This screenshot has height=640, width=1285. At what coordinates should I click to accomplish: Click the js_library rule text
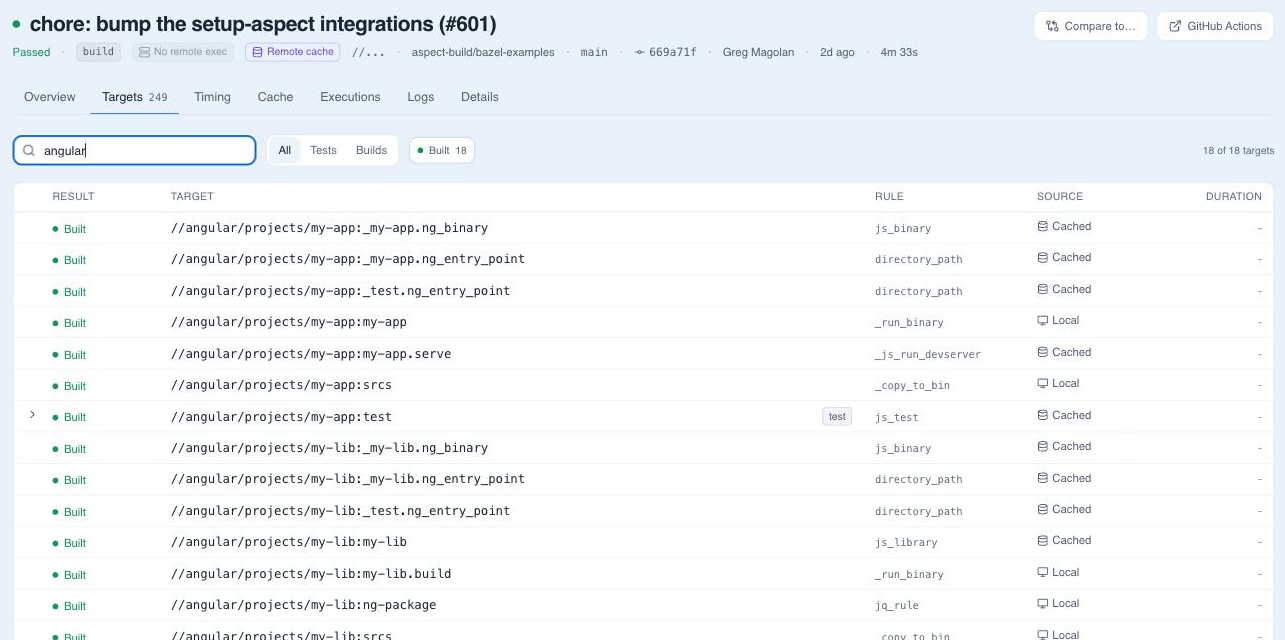[906, 542]
